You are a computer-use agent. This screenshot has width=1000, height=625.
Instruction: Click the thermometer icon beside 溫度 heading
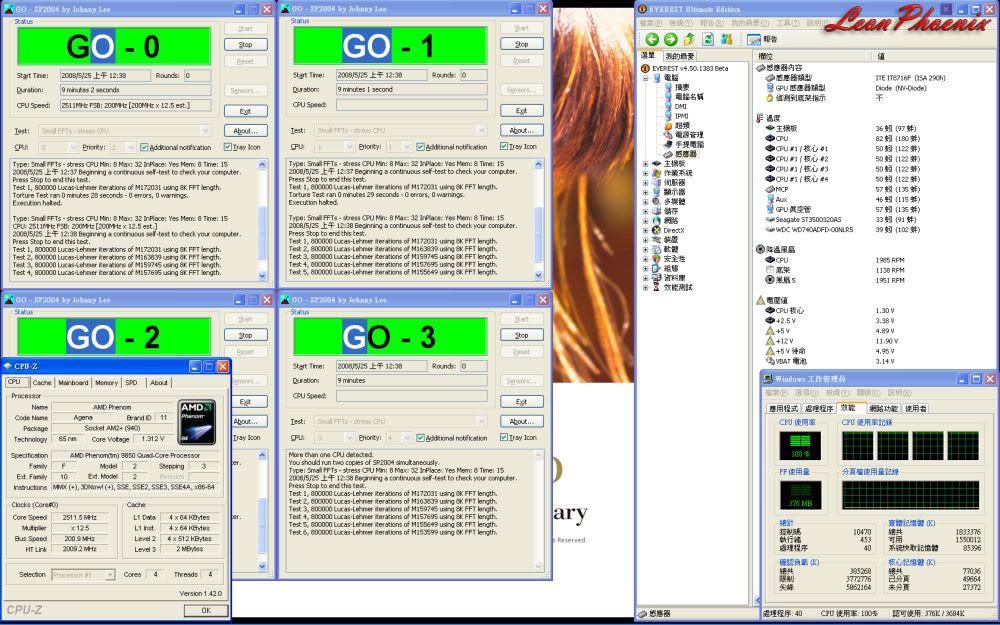[x=760, y=118]
